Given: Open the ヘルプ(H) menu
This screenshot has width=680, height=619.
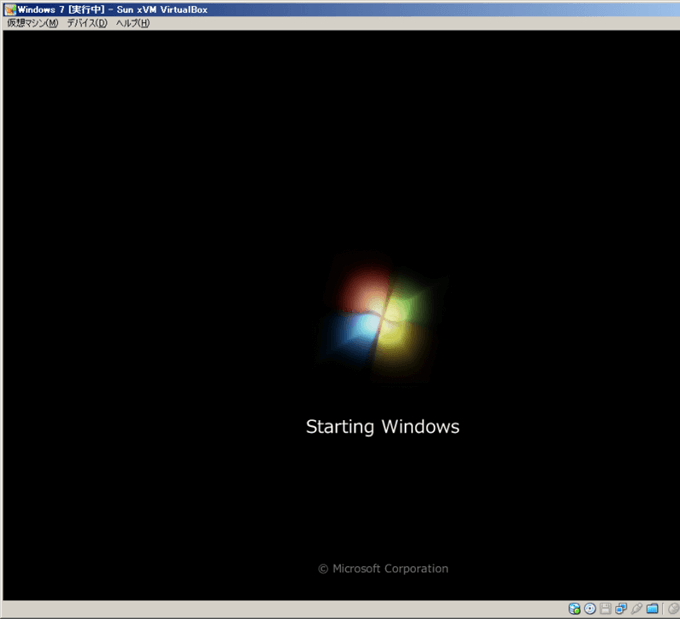Looking at the screenshot, I should (x=132, y=23).
